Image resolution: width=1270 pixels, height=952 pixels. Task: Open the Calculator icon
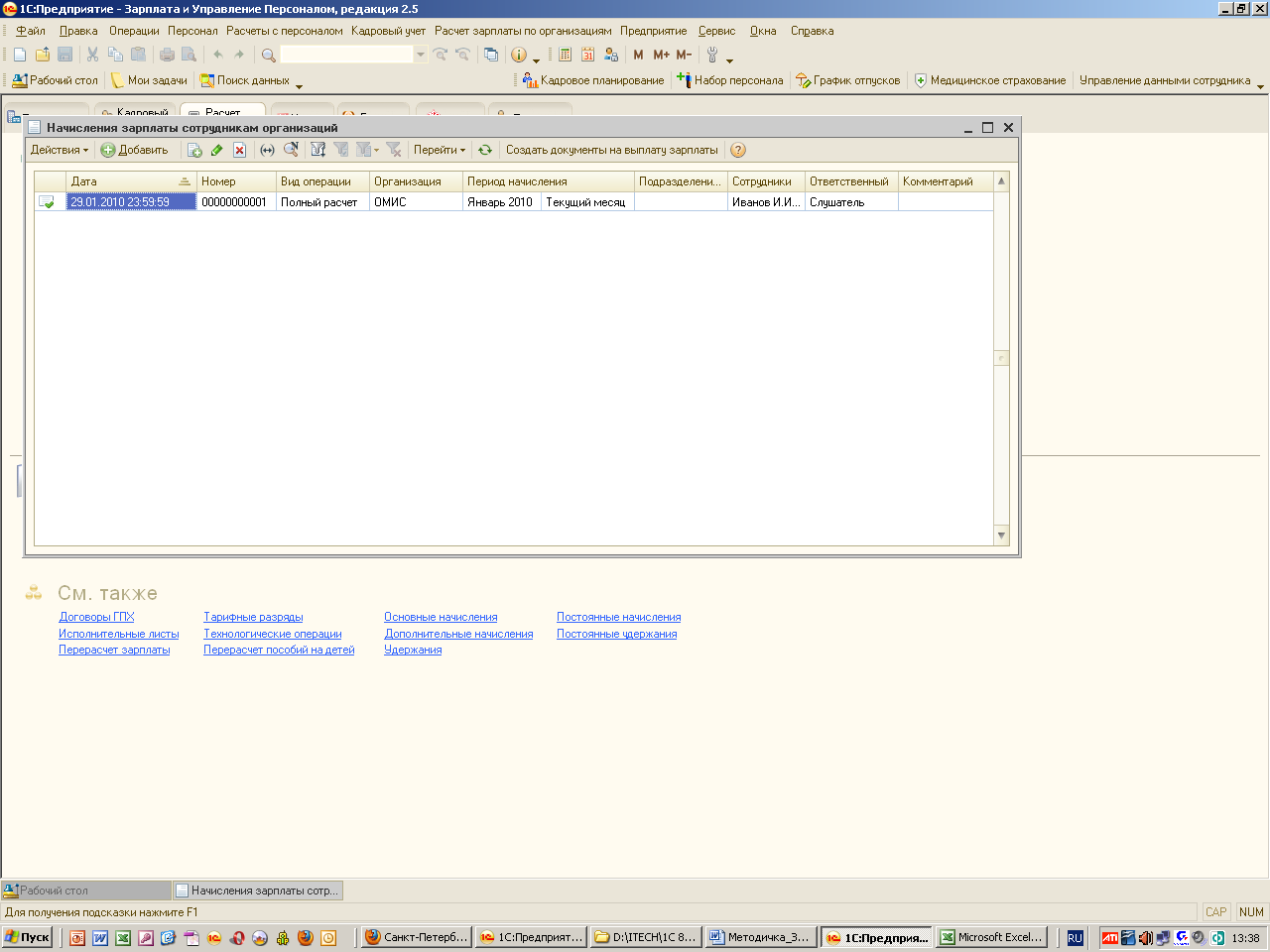click(565, 55)
